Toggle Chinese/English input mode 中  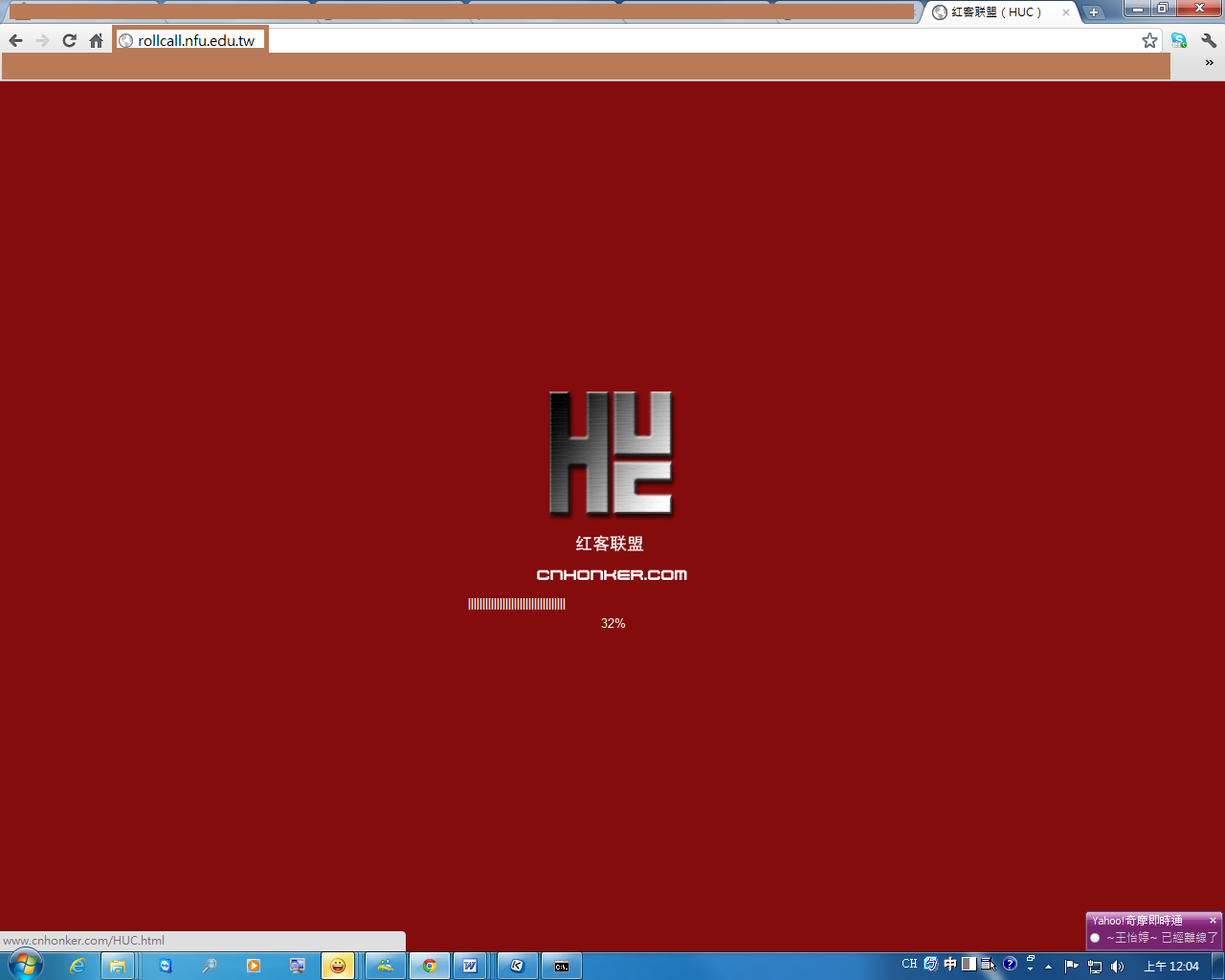[950, 964]
